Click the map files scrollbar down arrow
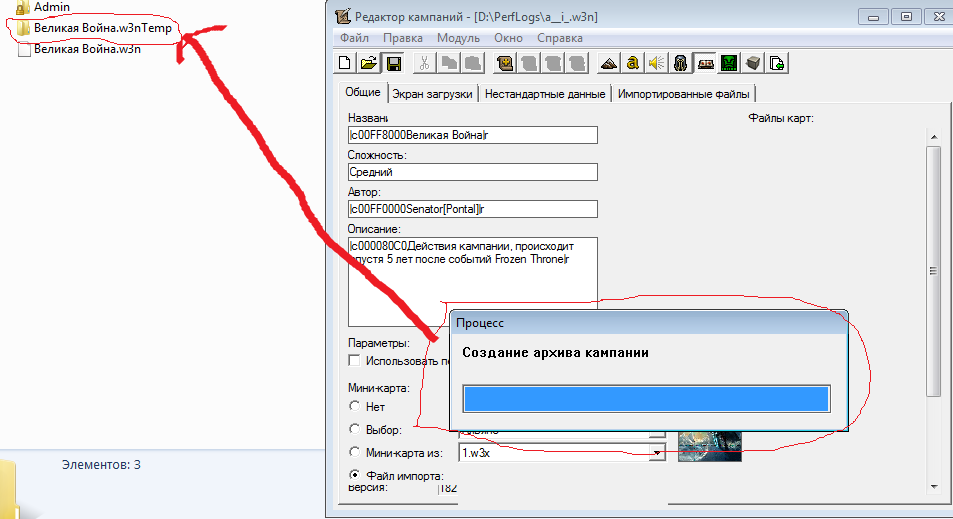 934,487
